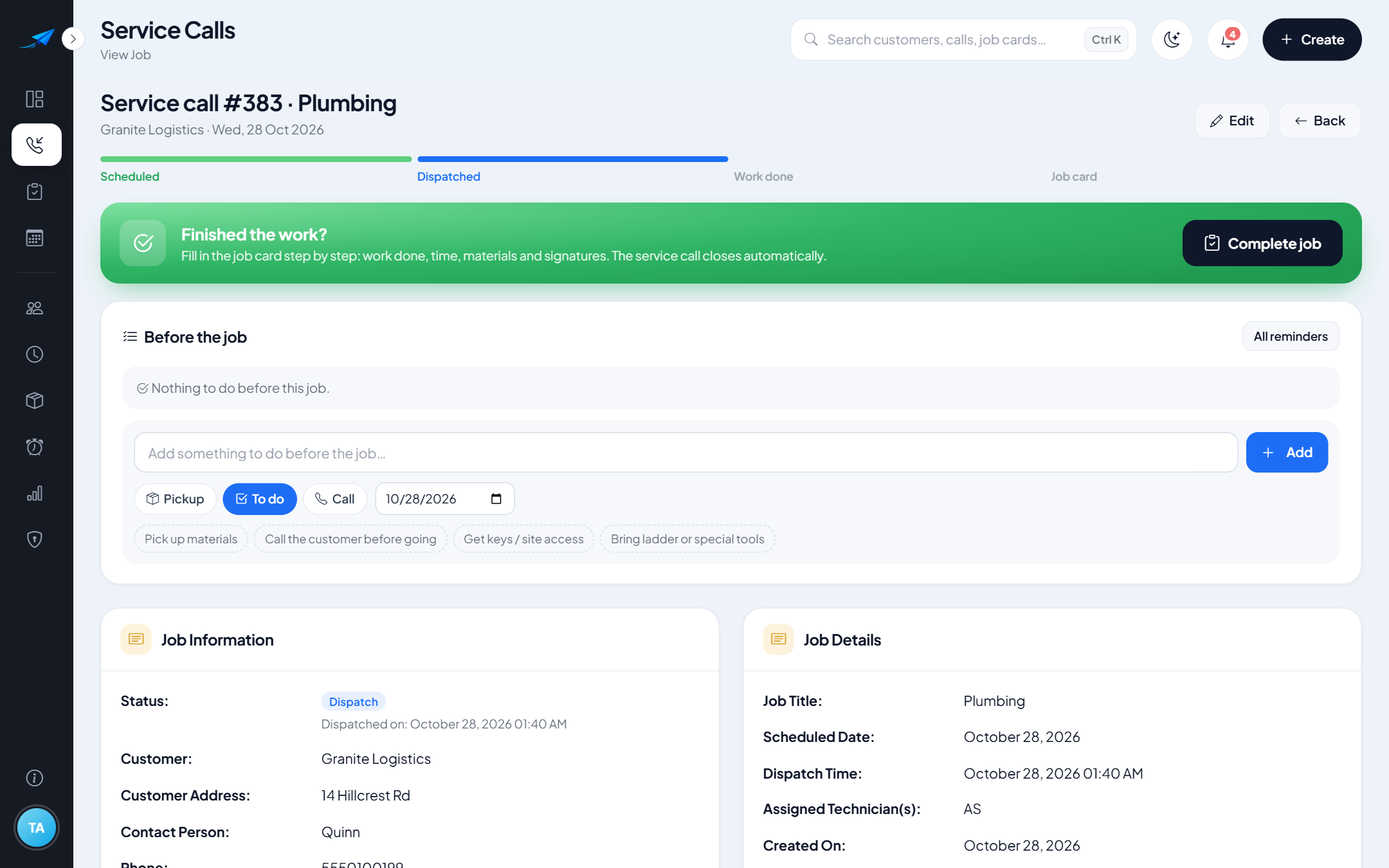
Task: Toggle dark mode with moon icon
Action: click(x=1172, y=39)
